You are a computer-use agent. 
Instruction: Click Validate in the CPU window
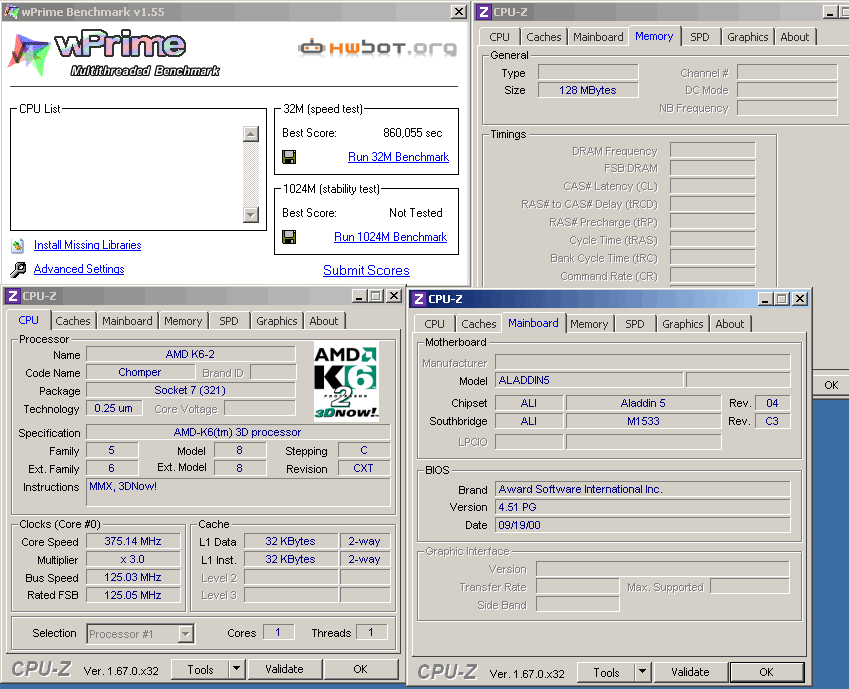tap(284, 669)
